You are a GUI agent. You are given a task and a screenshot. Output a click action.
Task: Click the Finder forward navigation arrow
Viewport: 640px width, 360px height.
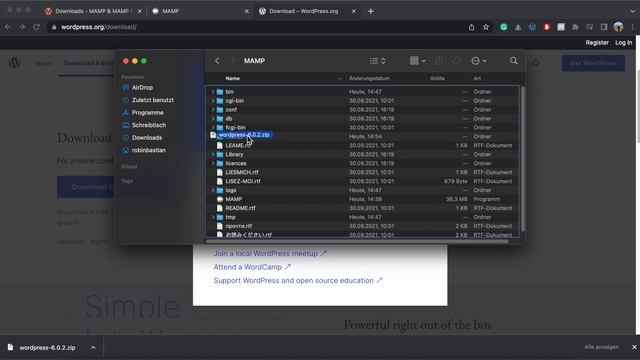click(x=233, y=61)
